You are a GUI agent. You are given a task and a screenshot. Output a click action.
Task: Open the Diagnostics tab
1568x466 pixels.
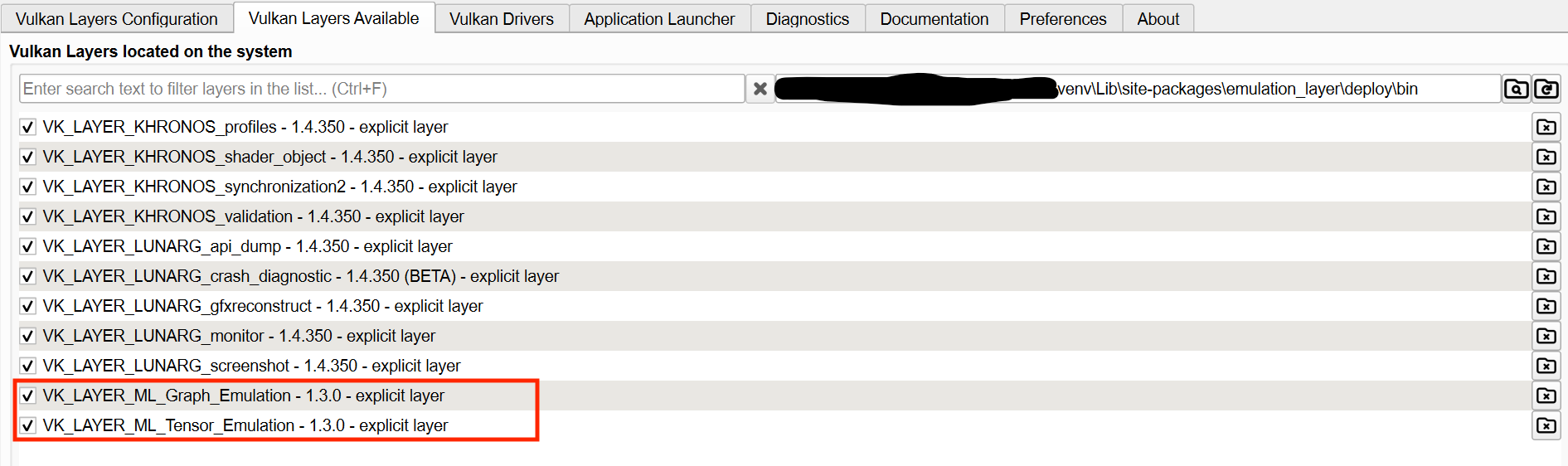[x=808, y=18]
